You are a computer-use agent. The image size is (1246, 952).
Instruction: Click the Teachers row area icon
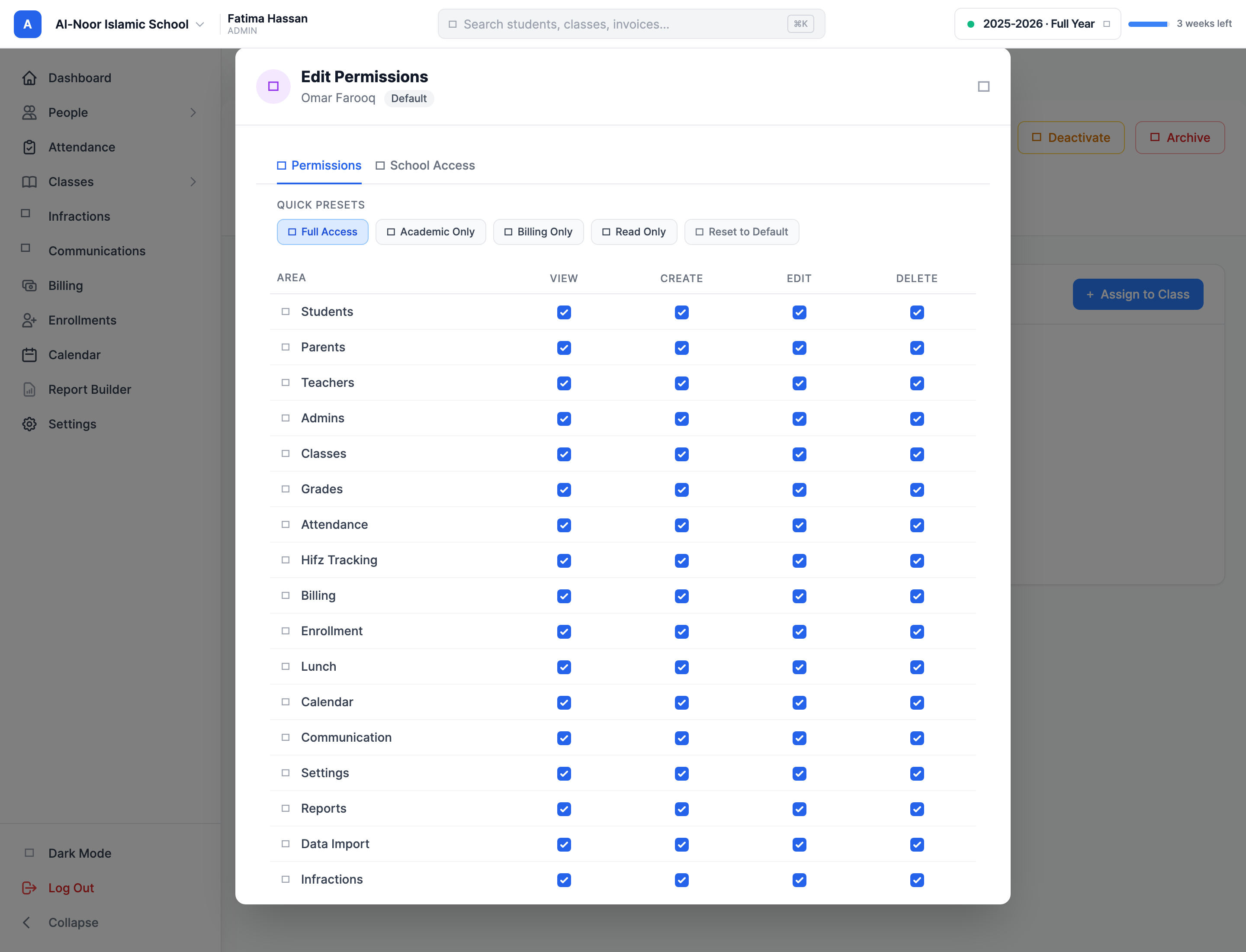click(286, 383)
